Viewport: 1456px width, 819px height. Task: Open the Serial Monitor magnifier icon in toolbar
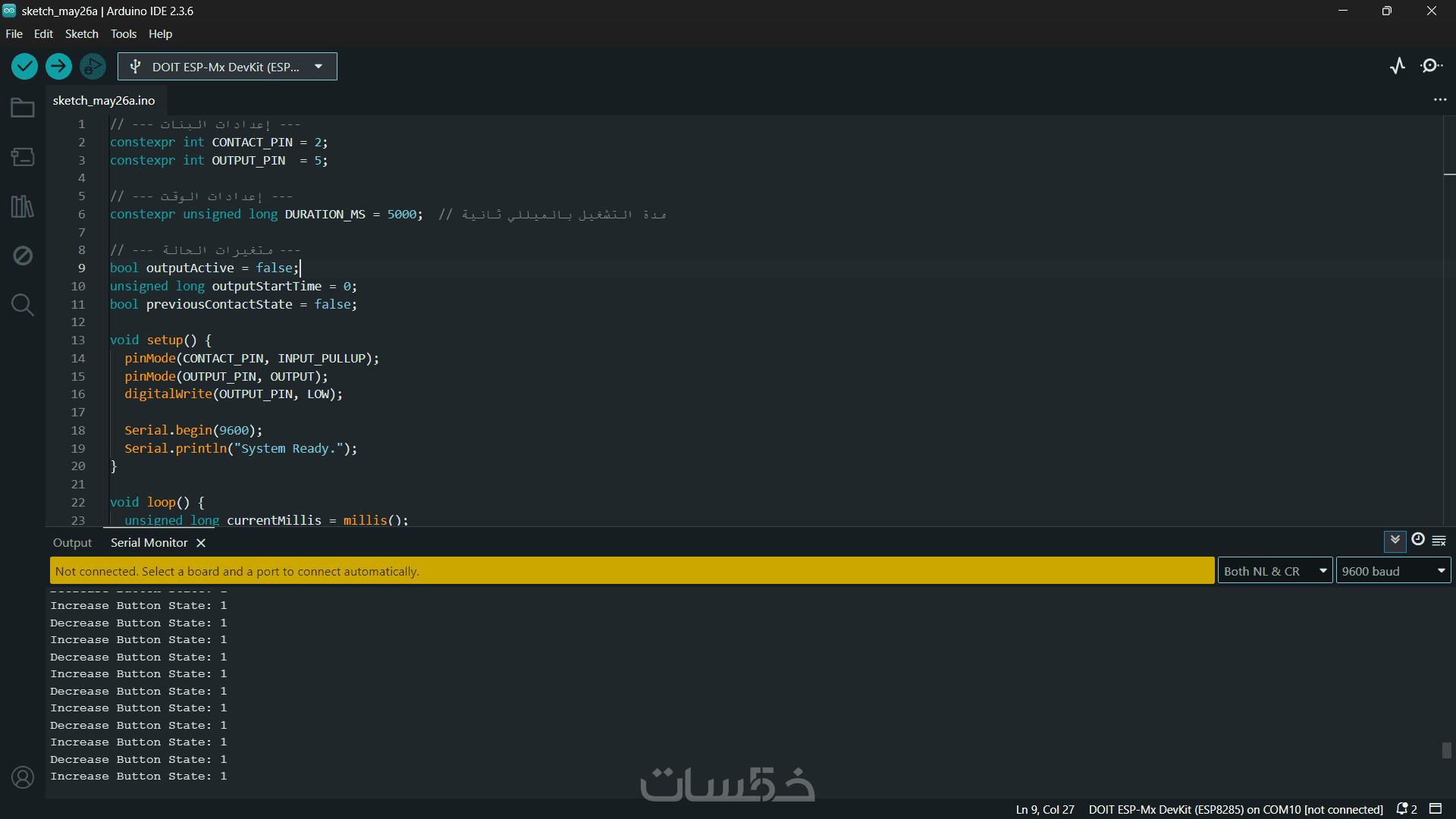tap(1431, 66)
